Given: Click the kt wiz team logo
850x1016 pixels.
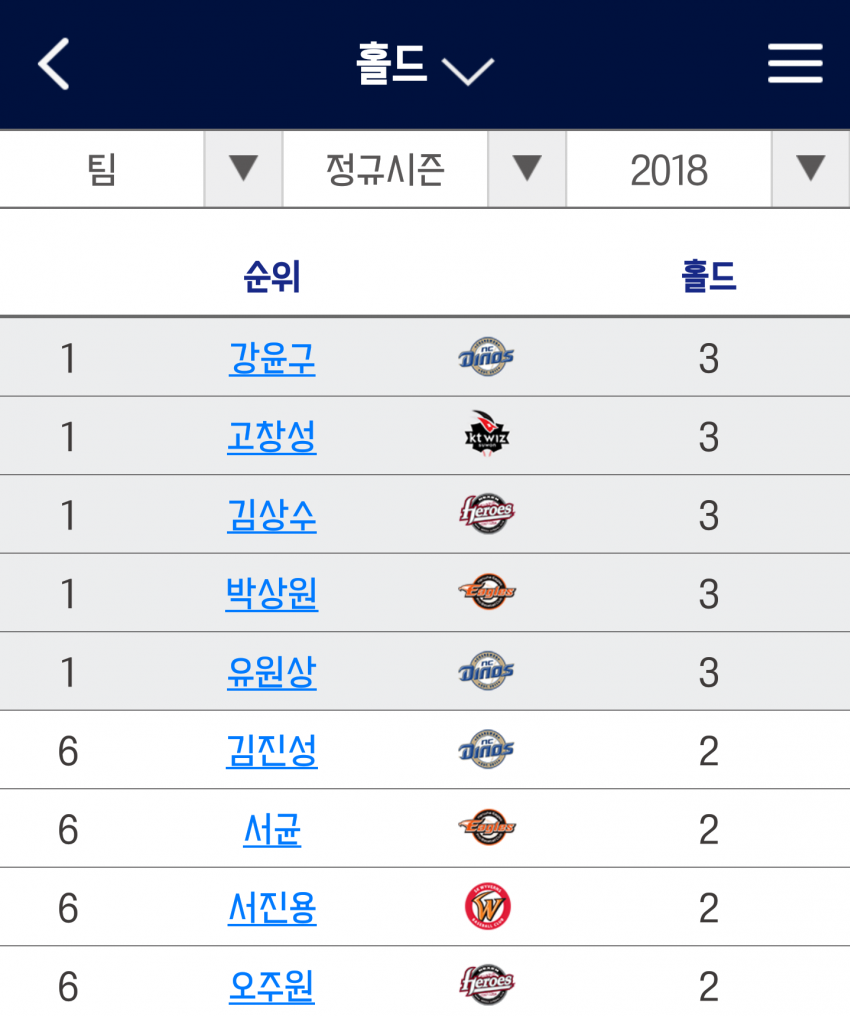Looking at the screenshot, I should [x=488, y=435].
